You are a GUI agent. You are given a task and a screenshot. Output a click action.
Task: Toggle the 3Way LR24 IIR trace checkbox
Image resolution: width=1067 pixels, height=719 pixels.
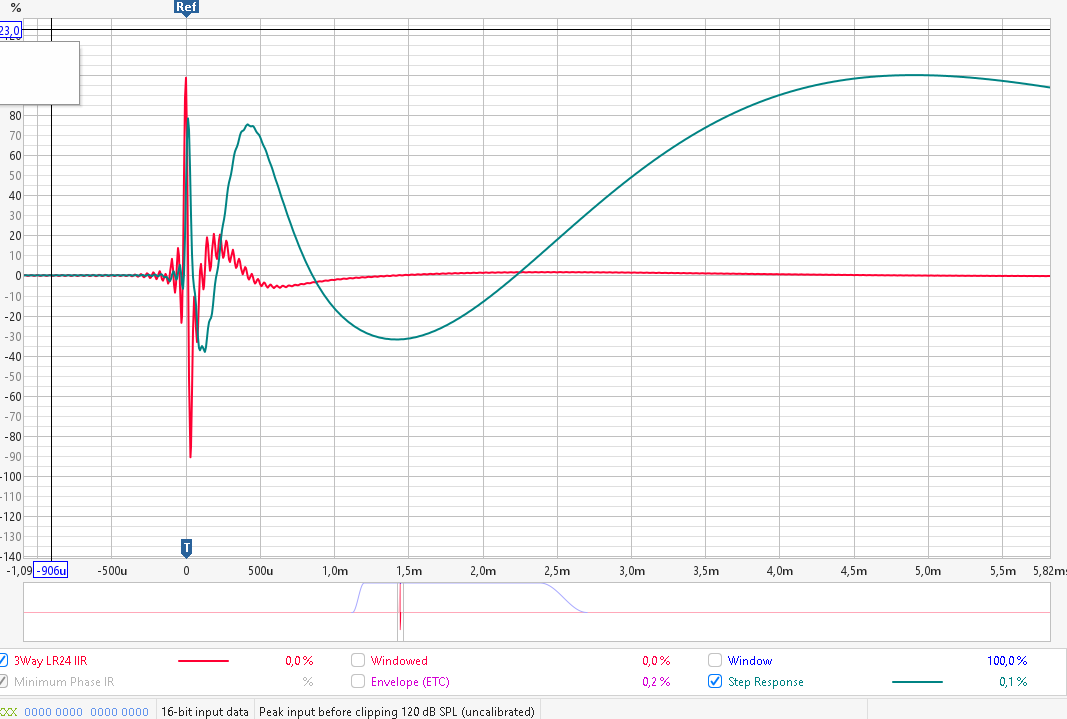[x=4, y=660]
